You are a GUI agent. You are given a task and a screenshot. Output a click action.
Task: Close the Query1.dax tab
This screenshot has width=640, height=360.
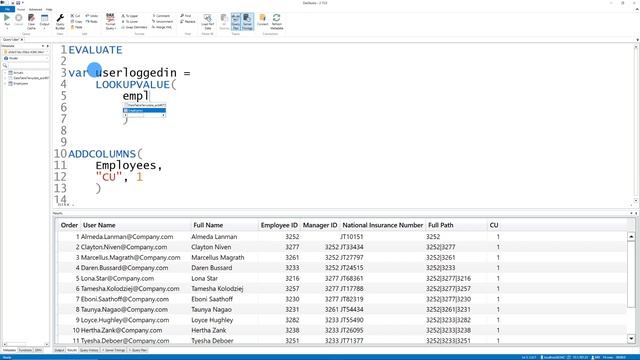22,40
